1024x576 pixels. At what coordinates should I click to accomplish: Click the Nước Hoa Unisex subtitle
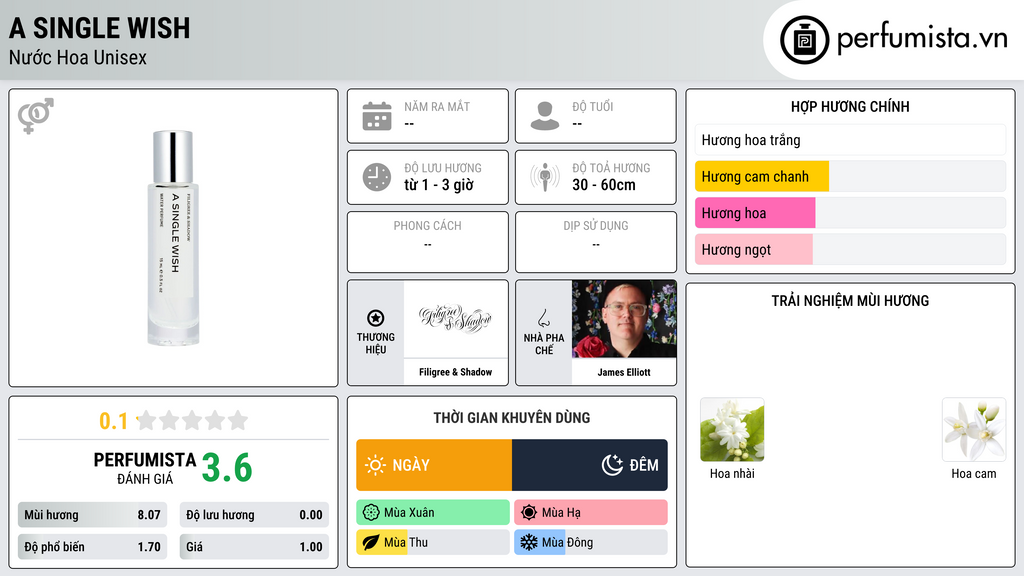coord(78,57)
